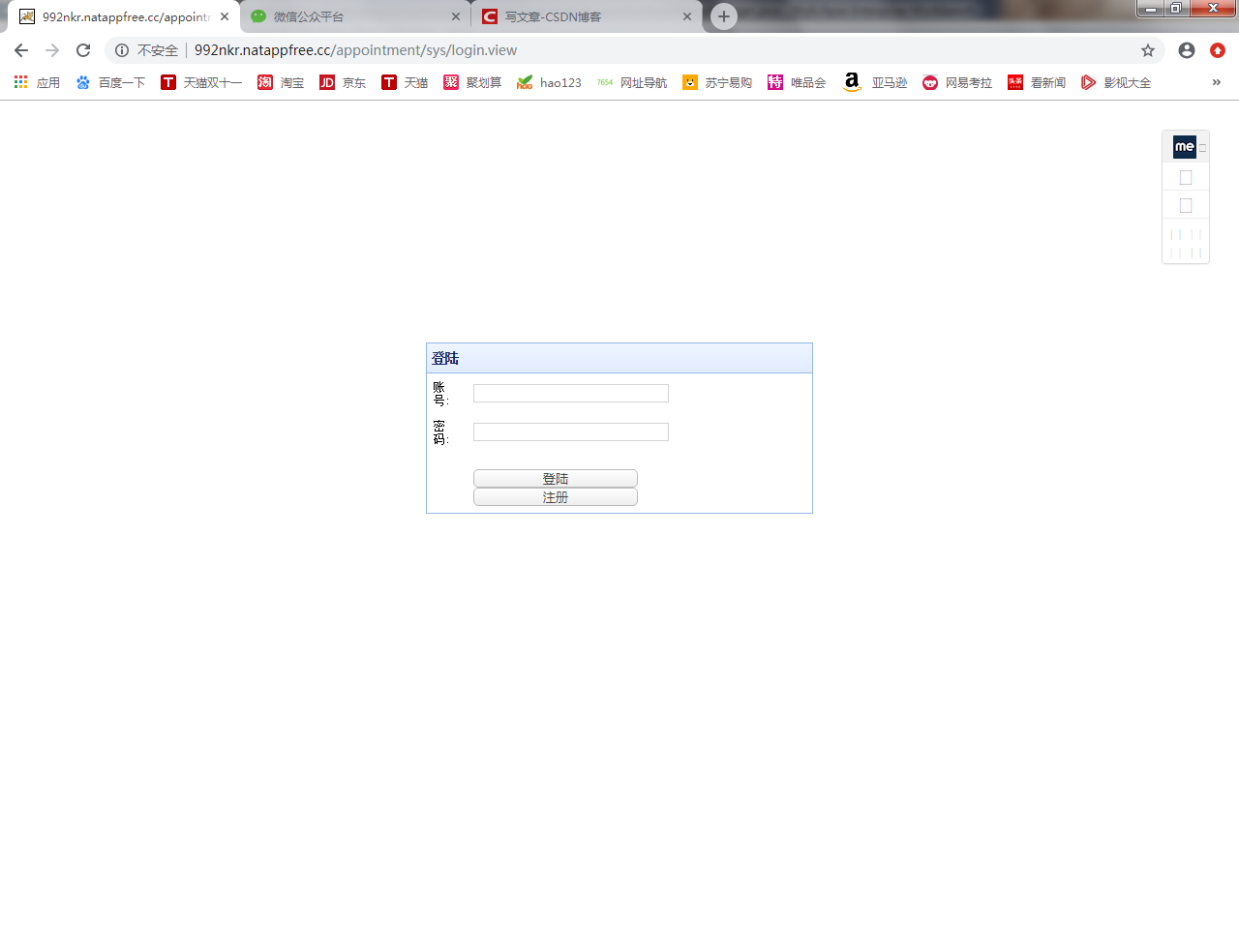The image size is (1239, 952).
Task: Bookmark this page with the star icon
Action: pos(1148,50)
